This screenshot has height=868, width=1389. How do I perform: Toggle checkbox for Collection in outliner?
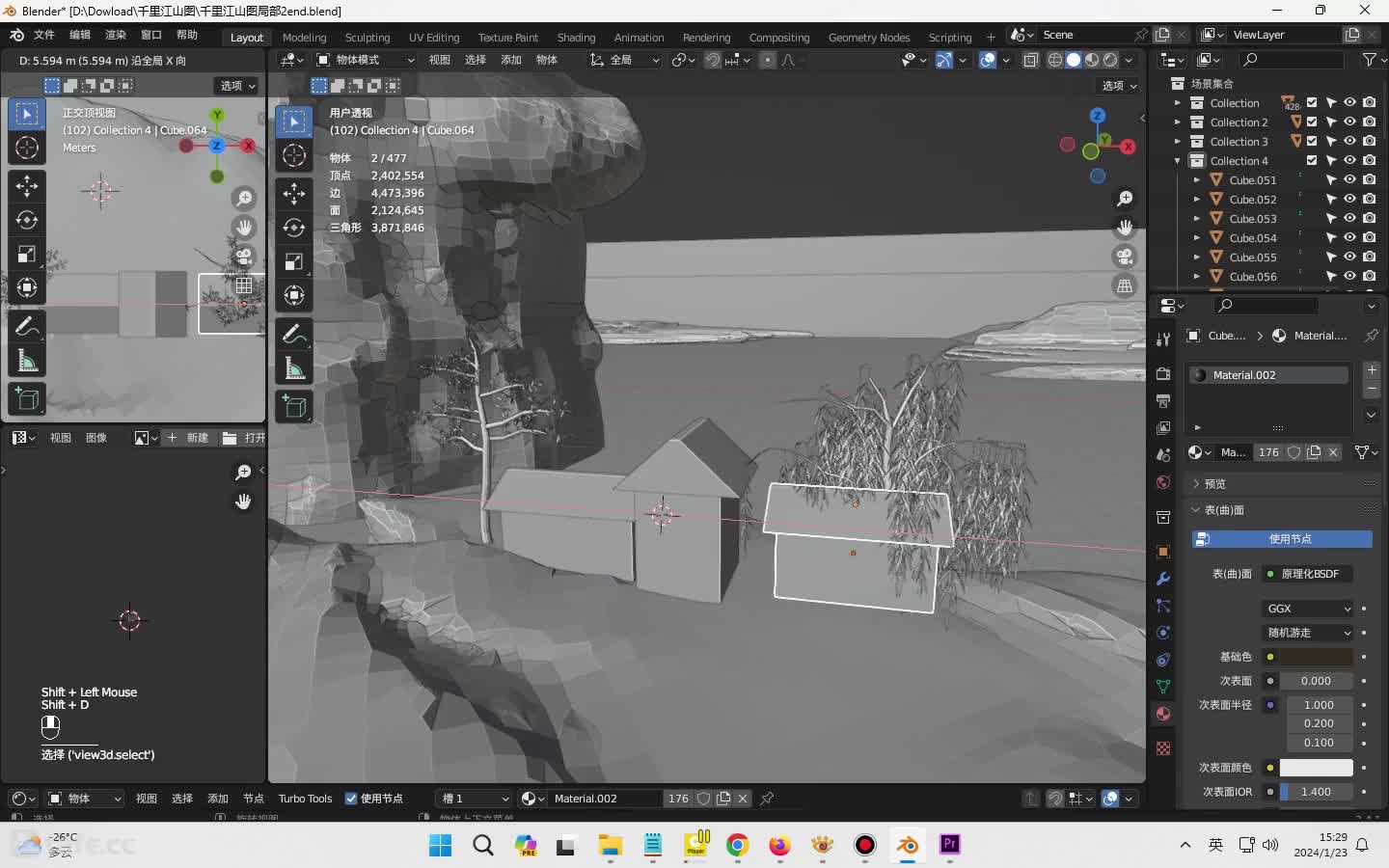1312,102
